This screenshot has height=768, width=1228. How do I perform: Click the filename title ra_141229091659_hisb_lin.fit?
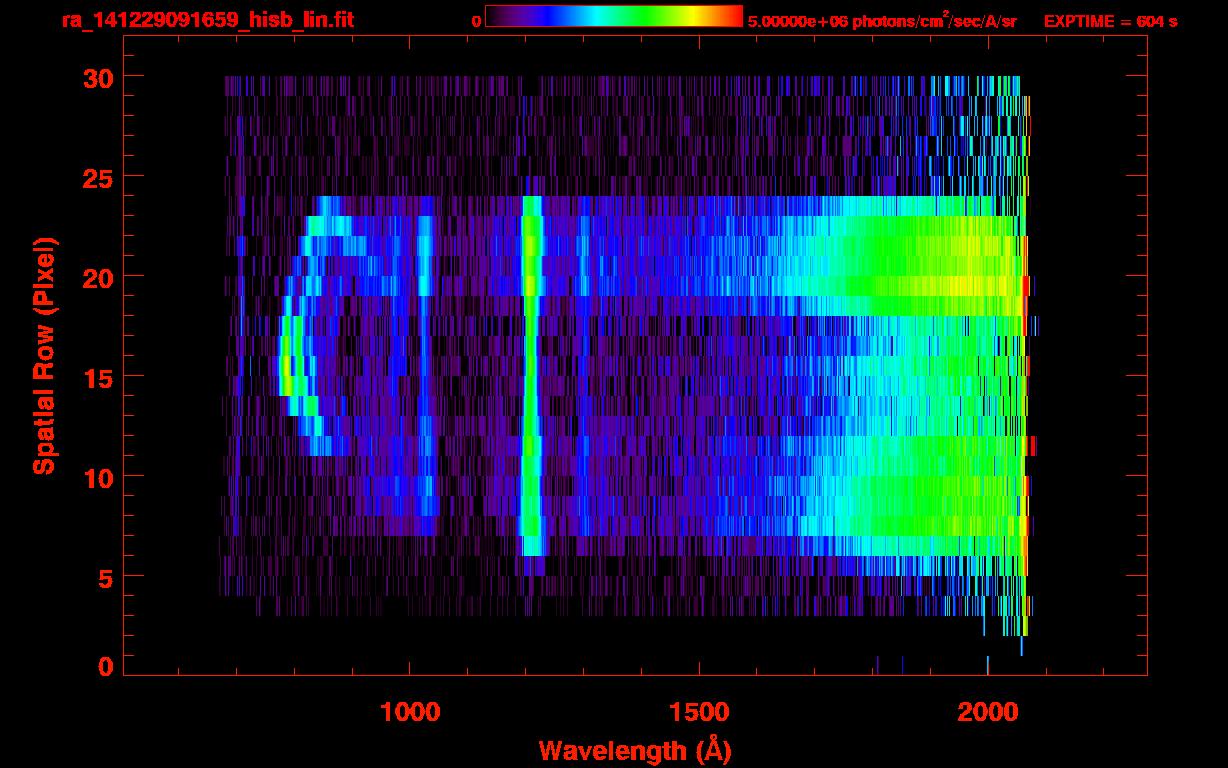[x=207, y=20]
